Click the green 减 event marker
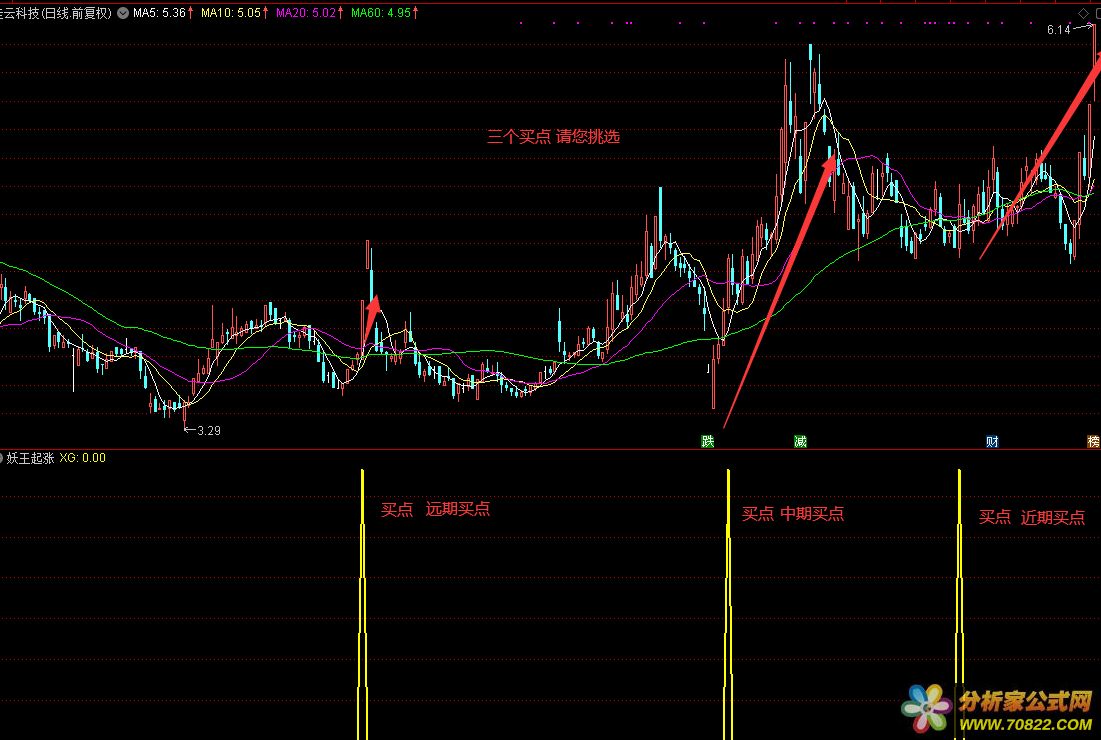The image size is (1101, 740). [800, 441]
